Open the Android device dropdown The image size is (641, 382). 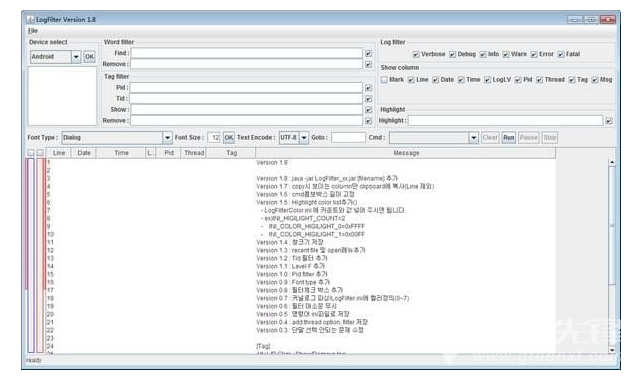[x=76, y=57]
